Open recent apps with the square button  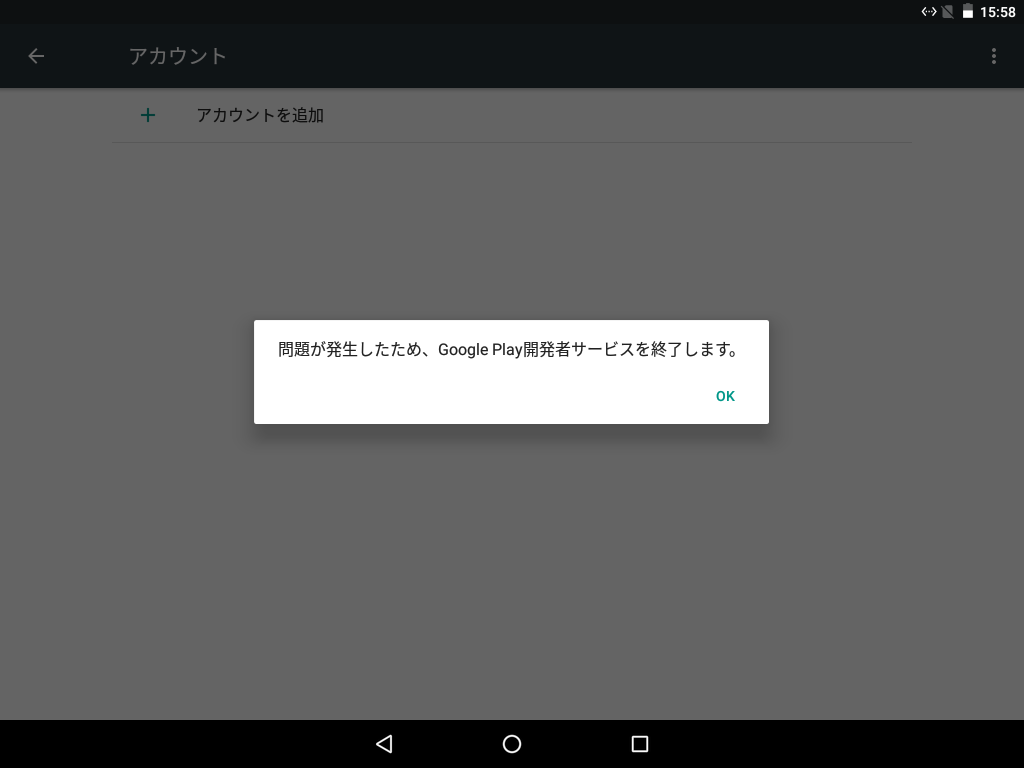[x=640, y=744]
